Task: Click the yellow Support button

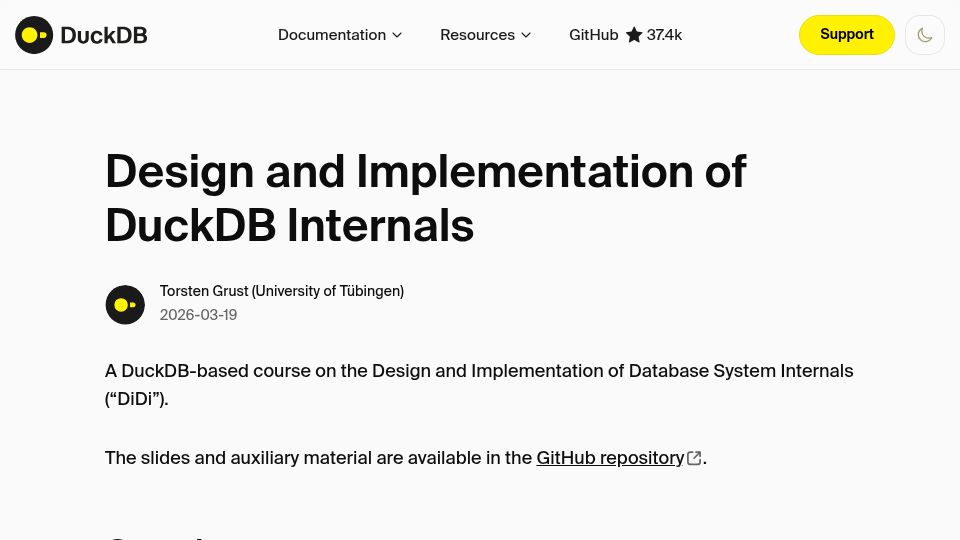Action: 847,34
